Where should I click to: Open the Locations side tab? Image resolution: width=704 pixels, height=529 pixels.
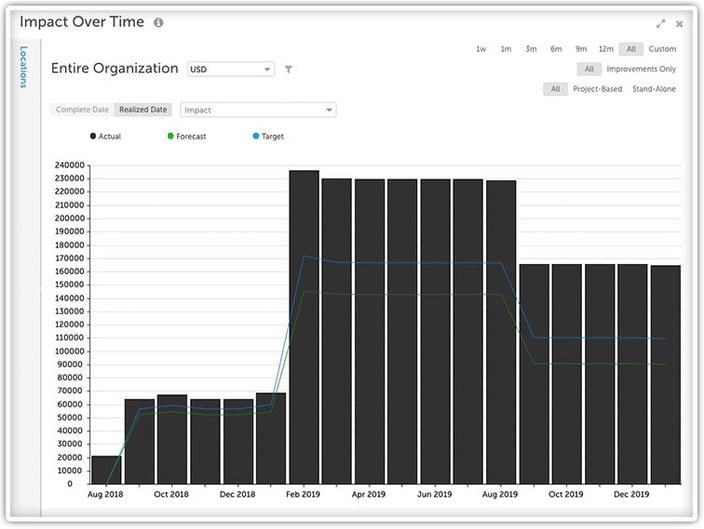tap(24, 66)
